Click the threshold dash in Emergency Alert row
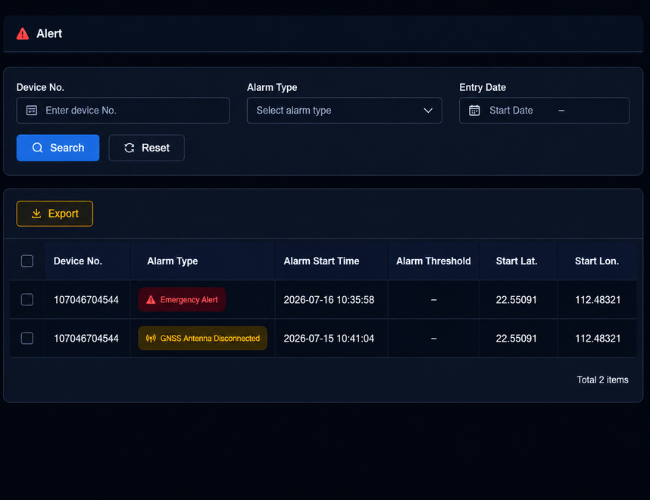This screenshot has height=500, width=650. 434,300
